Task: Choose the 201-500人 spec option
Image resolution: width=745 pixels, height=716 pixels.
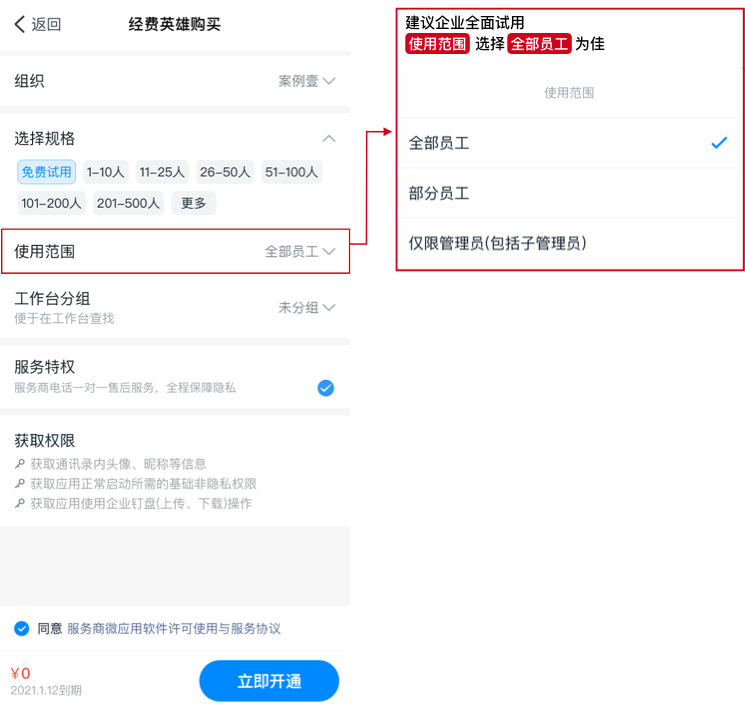Action: pos(128,203)
